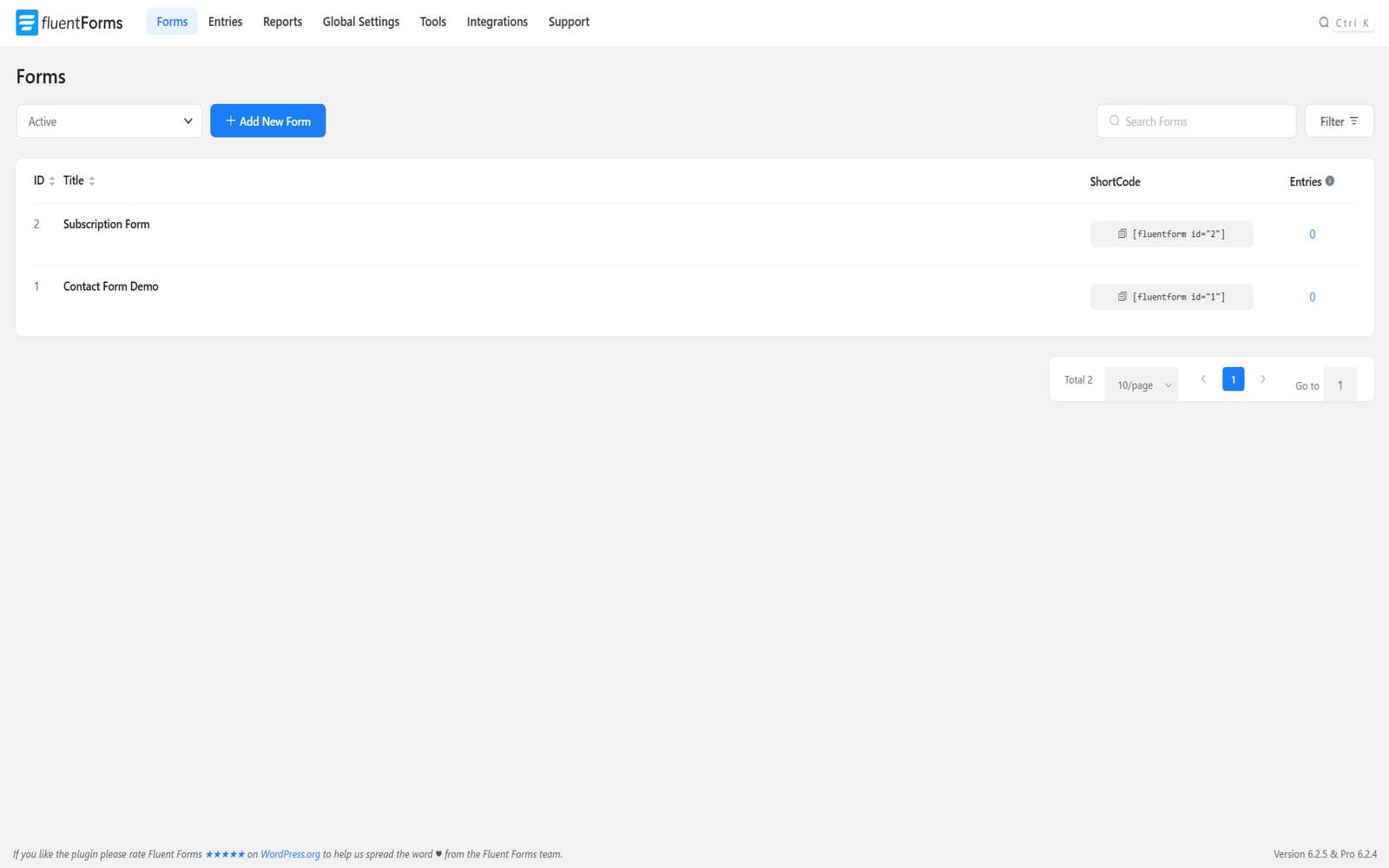View entries count for Subscription Form
This screenshot has width=1389, height=868.
1312,234
